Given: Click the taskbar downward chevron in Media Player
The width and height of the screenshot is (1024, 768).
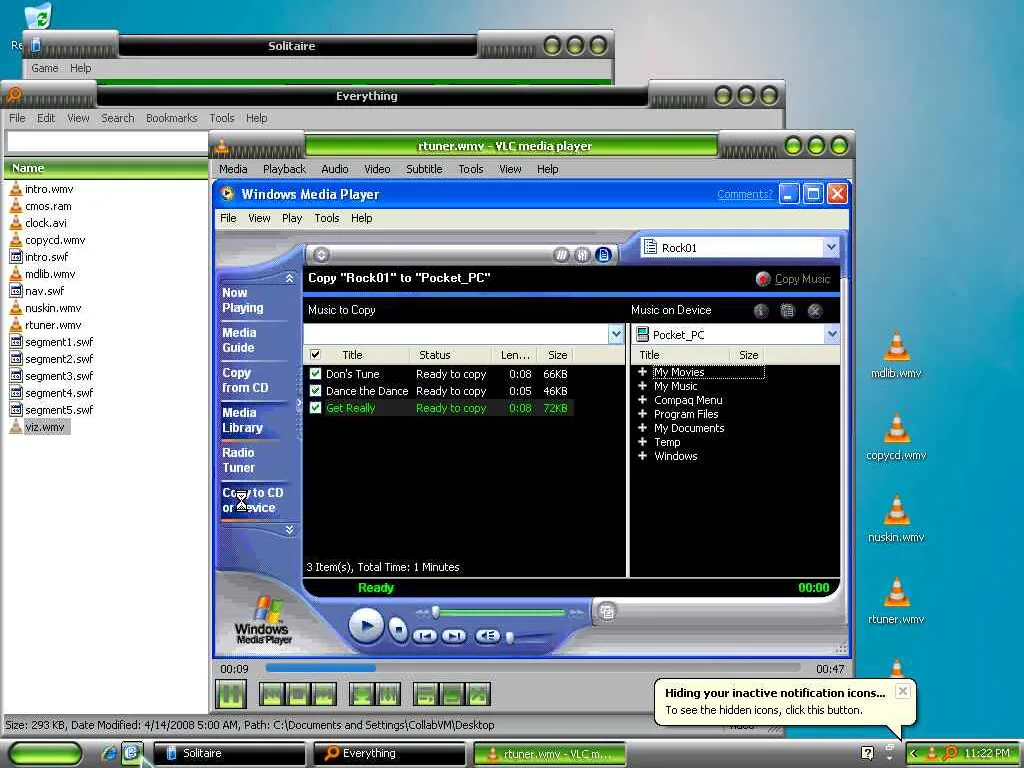Looking at the screenshot, I should [x=289, y=530].
